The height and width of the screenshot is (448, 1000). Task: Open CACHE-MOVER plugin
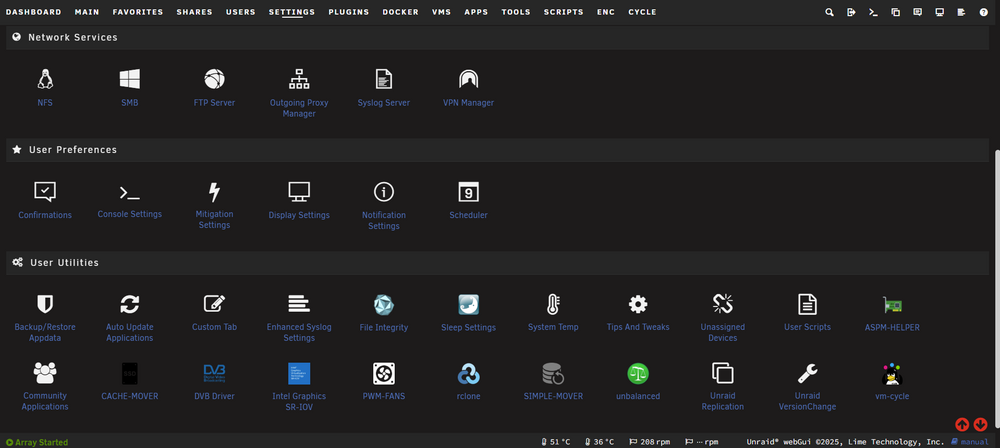pyautogui.click(x=129, y=382)
